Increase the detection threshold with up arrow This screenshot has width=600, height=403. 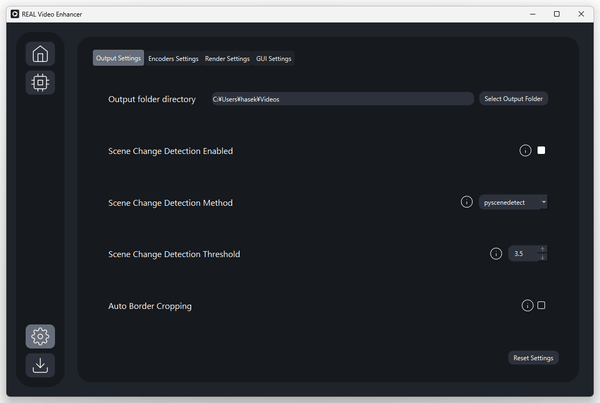point(542,250)
